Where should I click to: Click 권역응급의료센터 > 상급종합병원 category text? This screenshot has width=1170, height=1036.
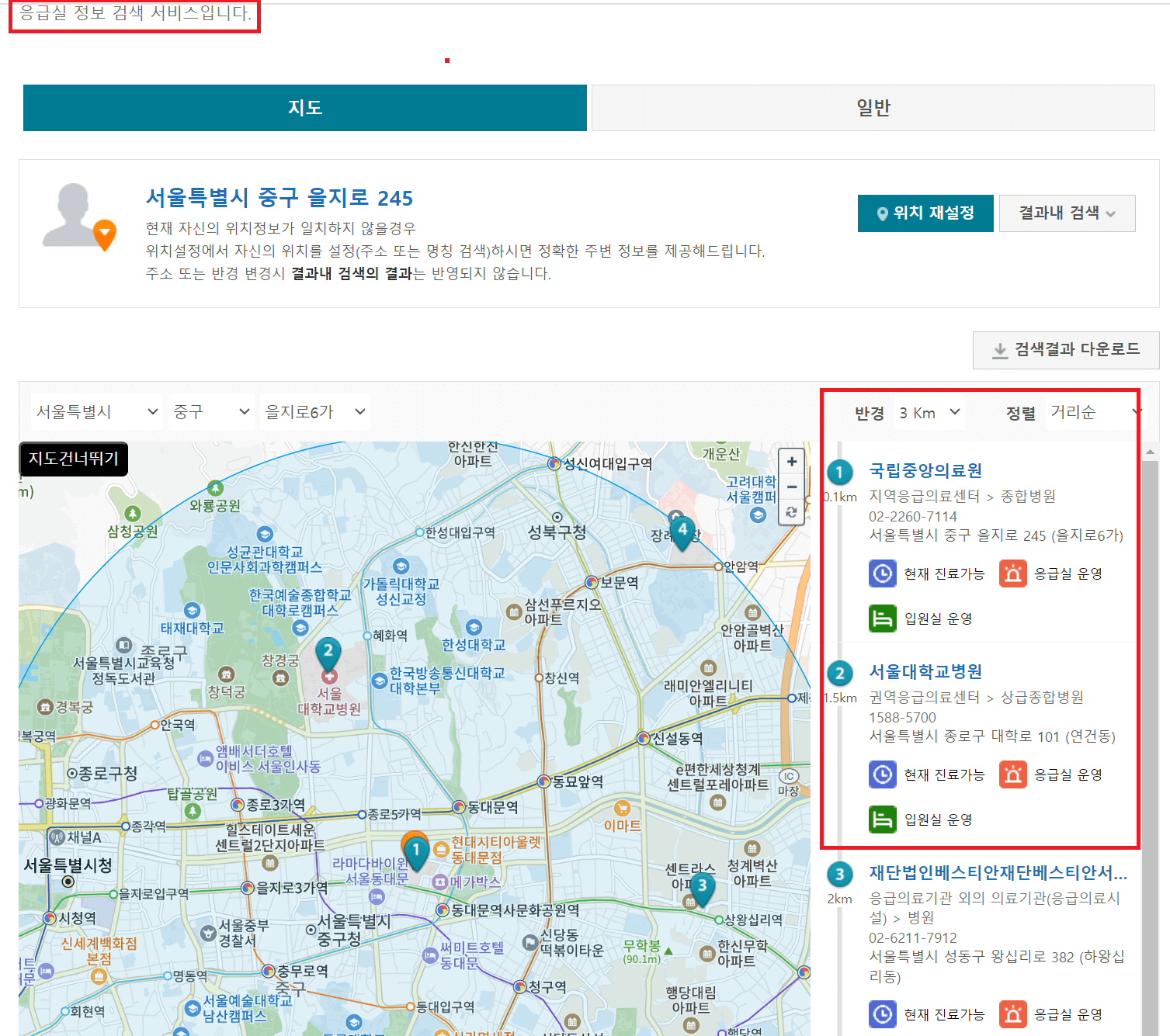click(x=976, y=697)
